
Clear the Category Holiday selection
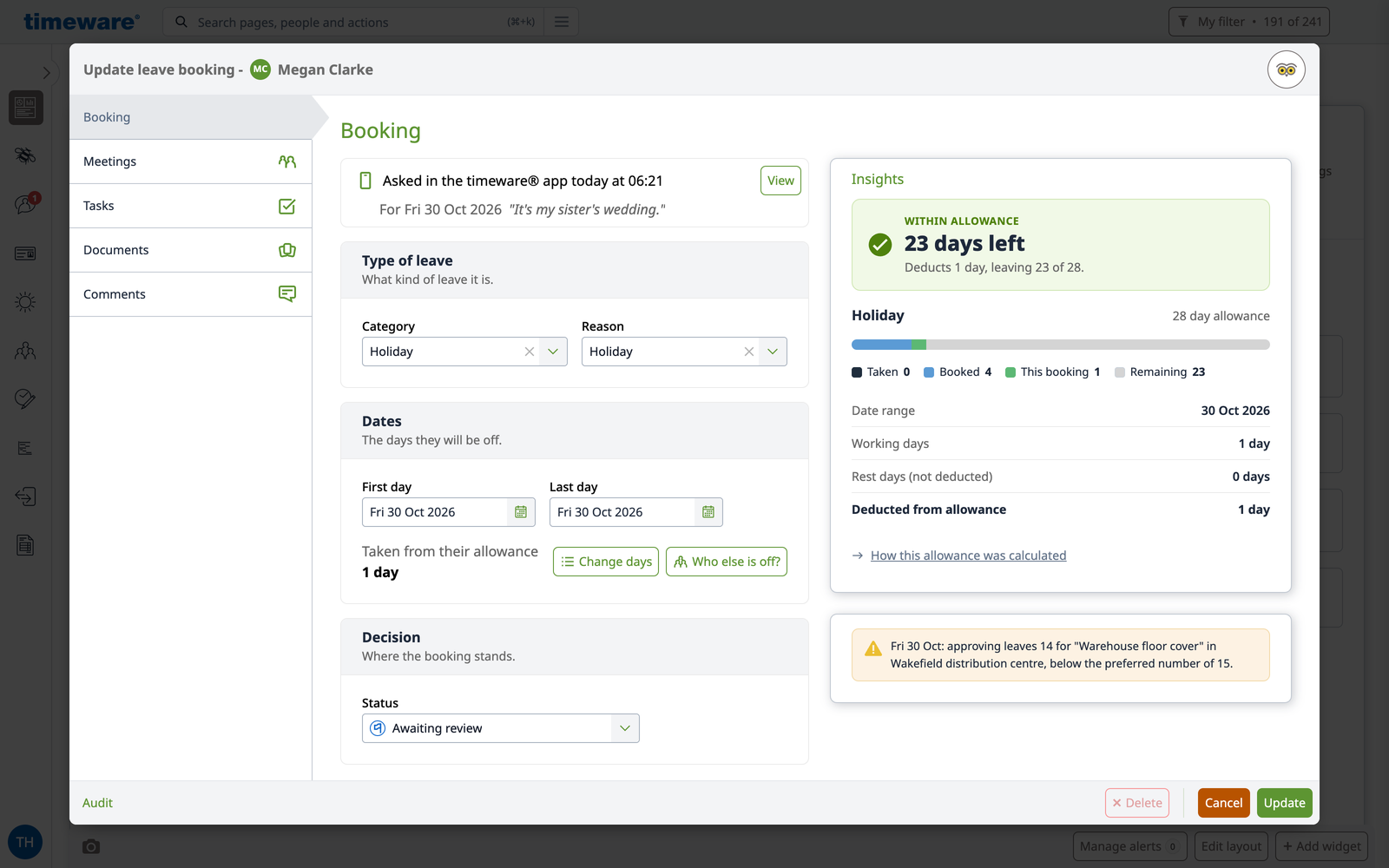pyautogui.click(x=530, y=352)
